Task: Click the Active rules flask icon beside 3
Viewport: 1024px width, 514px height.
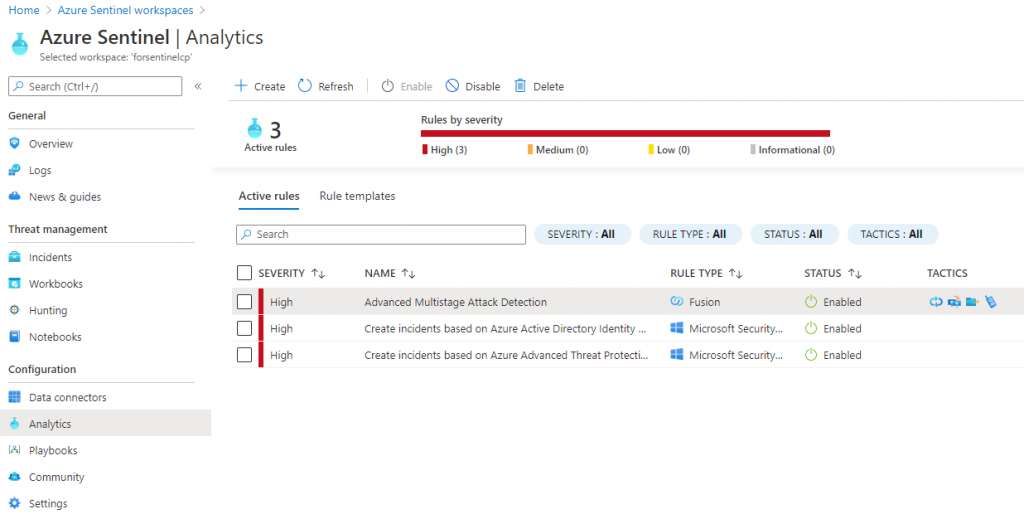Action: point(255,129)
